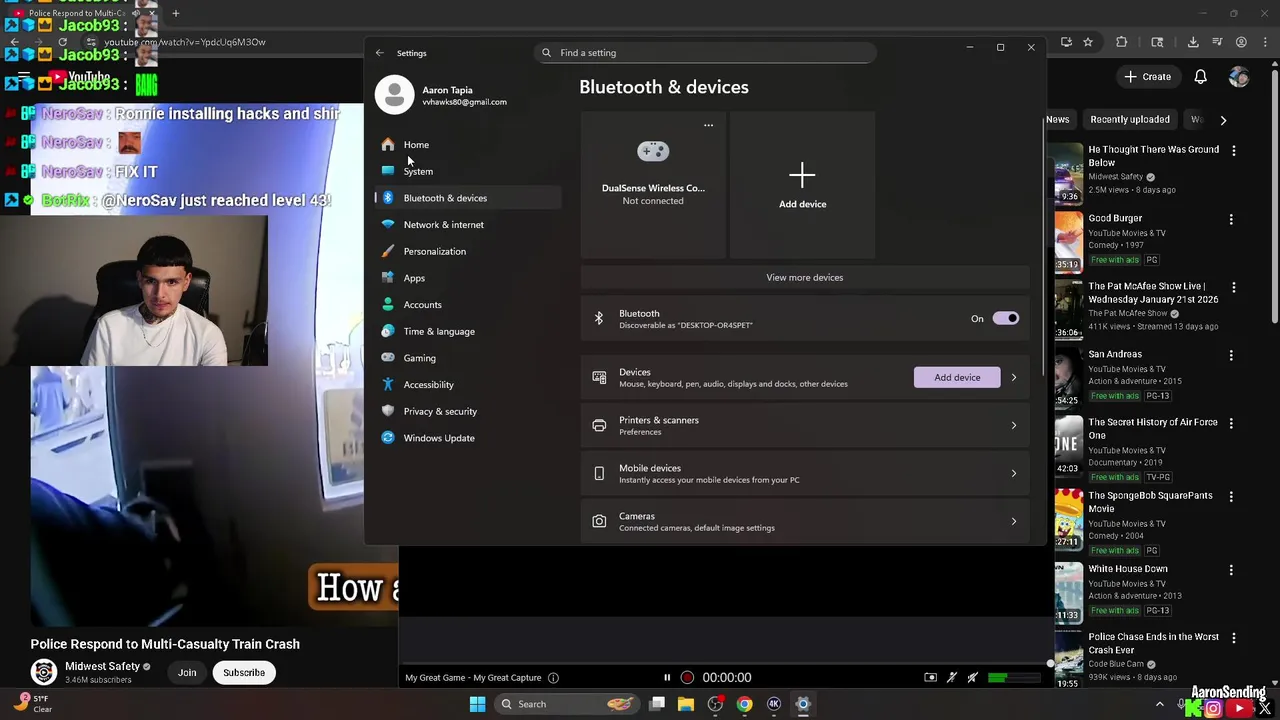Open The Pat McAfee Show Live thumbnail

point(1068,309)
